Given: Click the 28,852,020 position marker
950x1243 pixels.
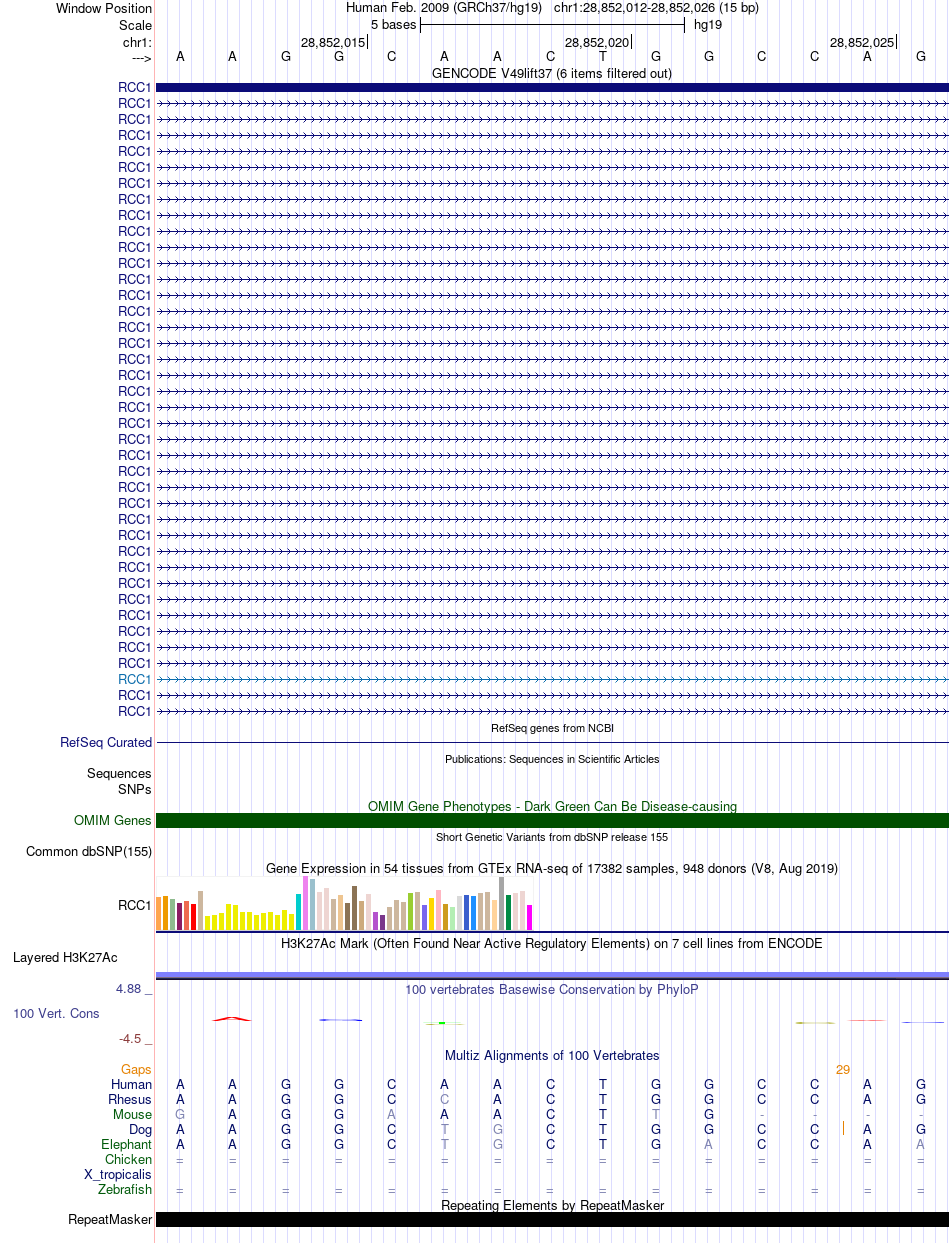Looking at the screenshot, I should click(x=597, y=42).
